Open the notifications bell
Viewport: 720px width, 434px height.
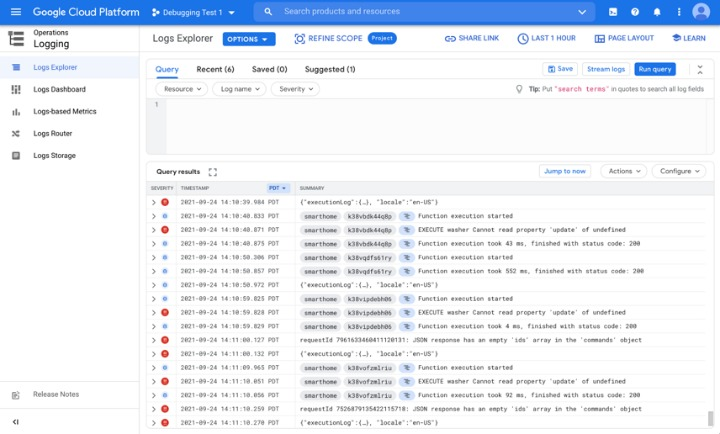pos(657,12)
